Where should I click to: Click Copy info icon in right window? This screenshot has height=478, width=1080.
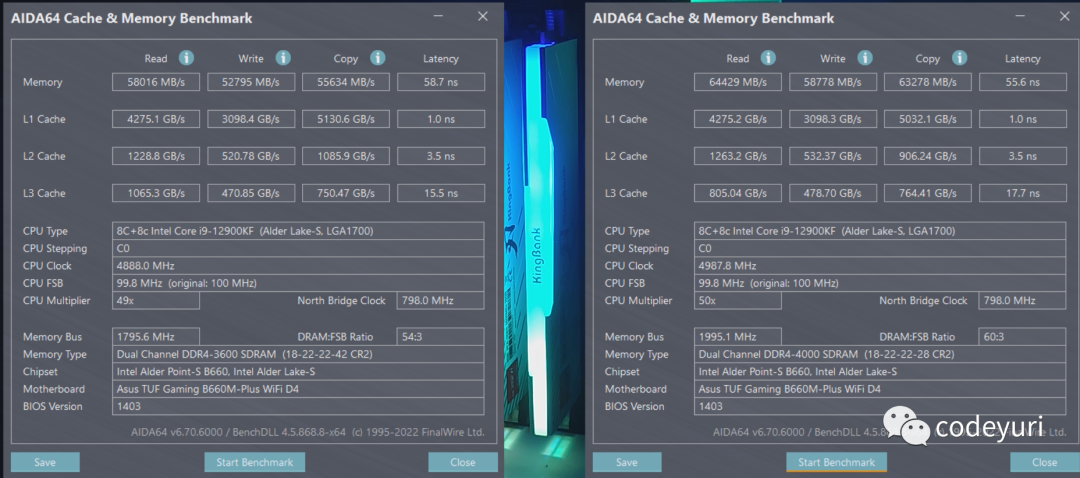[x=959, y=58]
